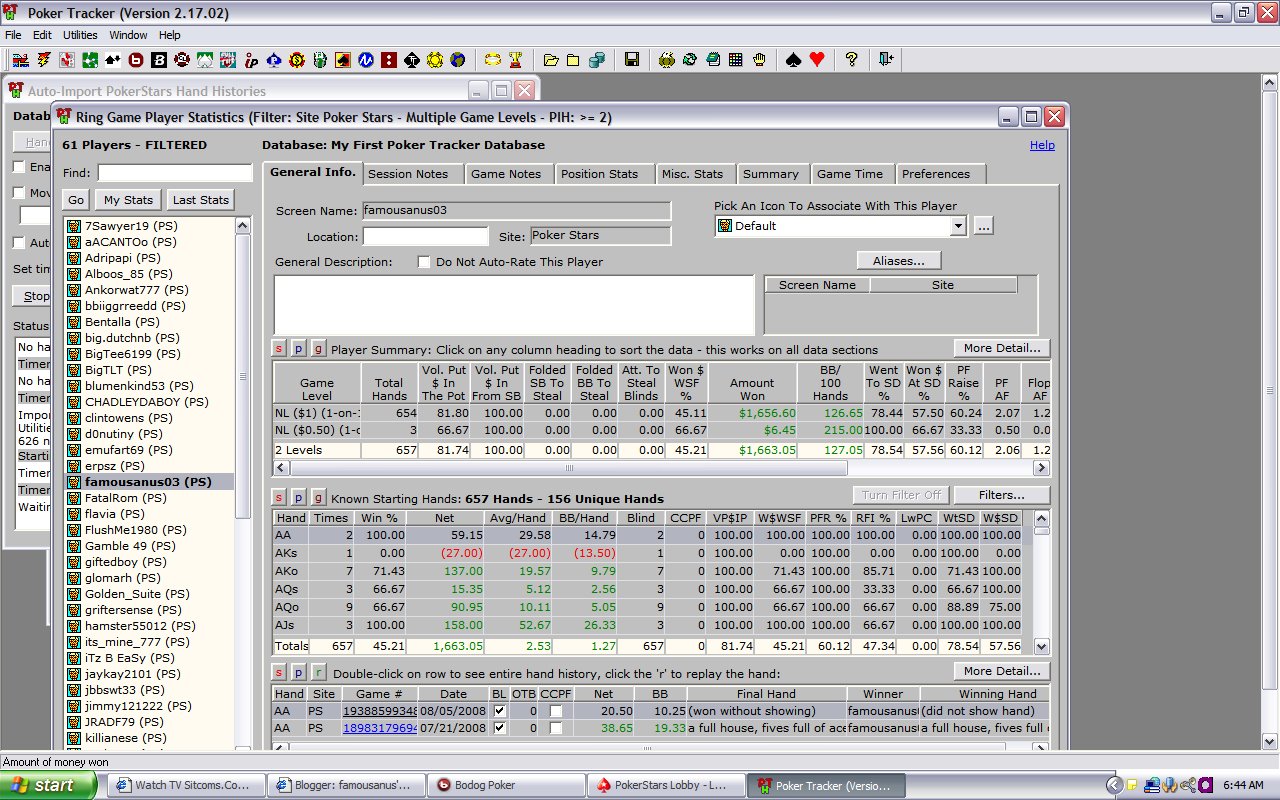
Task: Click the Filters... button
Action: tap(1002, 495)
